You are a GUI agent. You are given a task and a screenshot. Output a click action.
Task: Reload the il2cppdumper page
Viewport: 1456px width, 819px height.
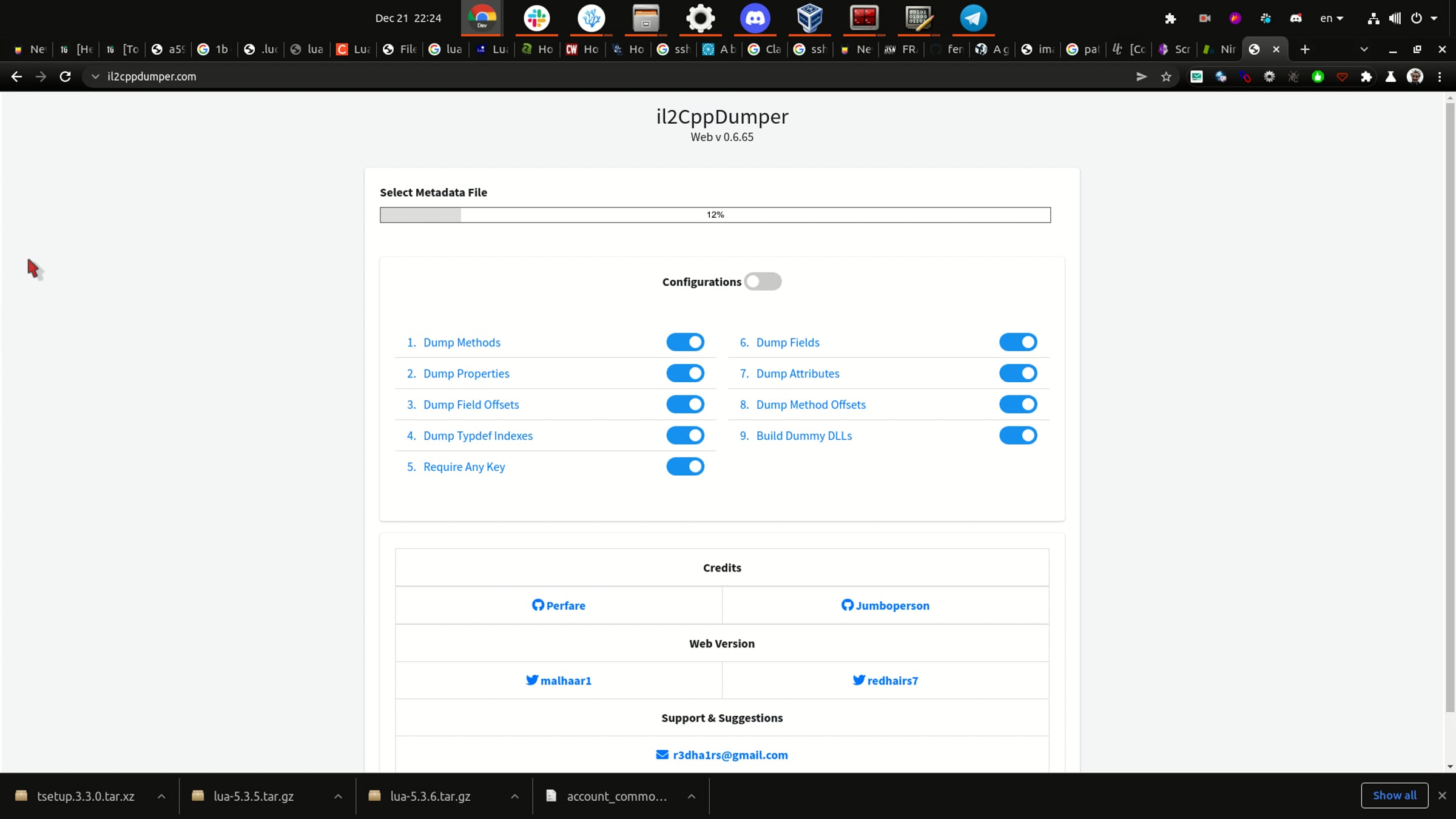pyautogui.click(x=66, y=76)
